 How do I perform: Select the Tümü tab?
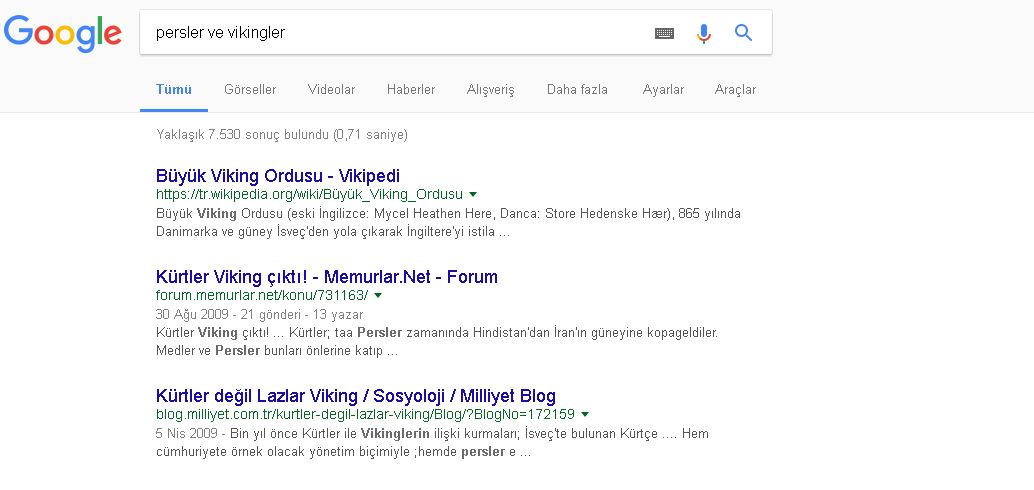(173, 90)
